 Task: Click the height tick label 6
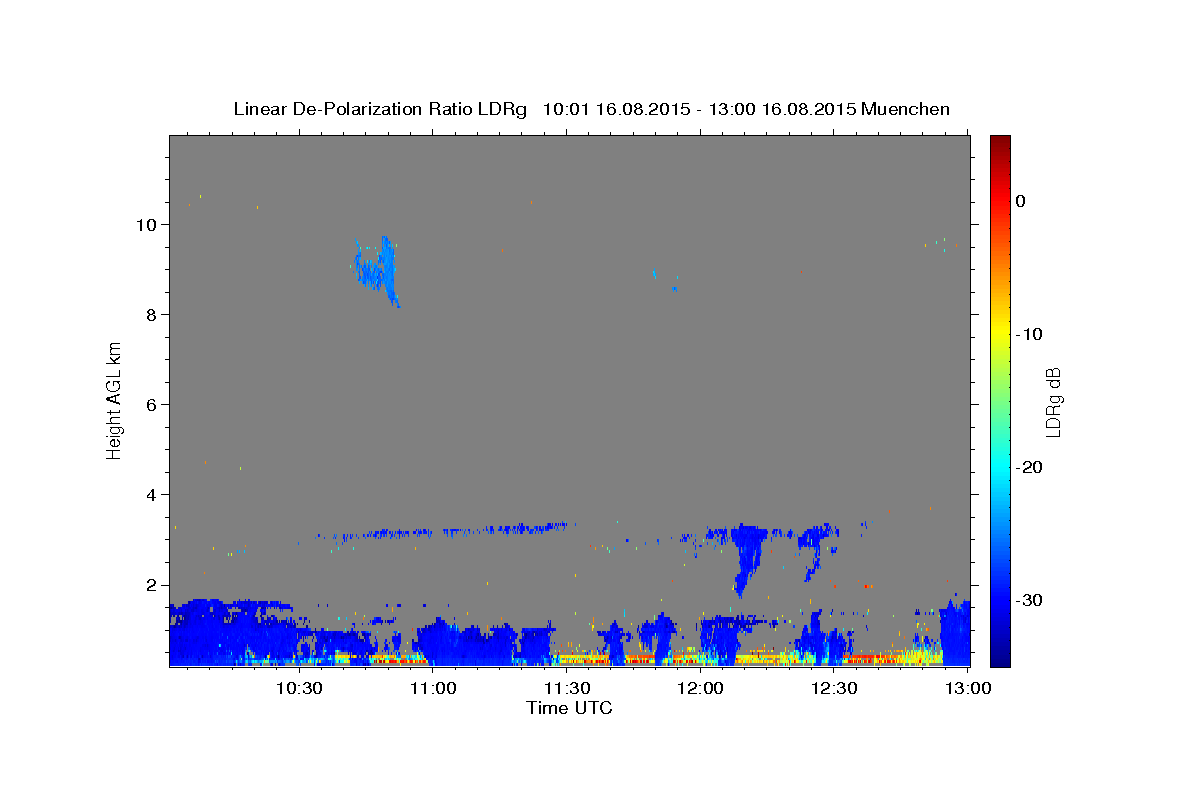pyautogui.click(x=153, y=404)
